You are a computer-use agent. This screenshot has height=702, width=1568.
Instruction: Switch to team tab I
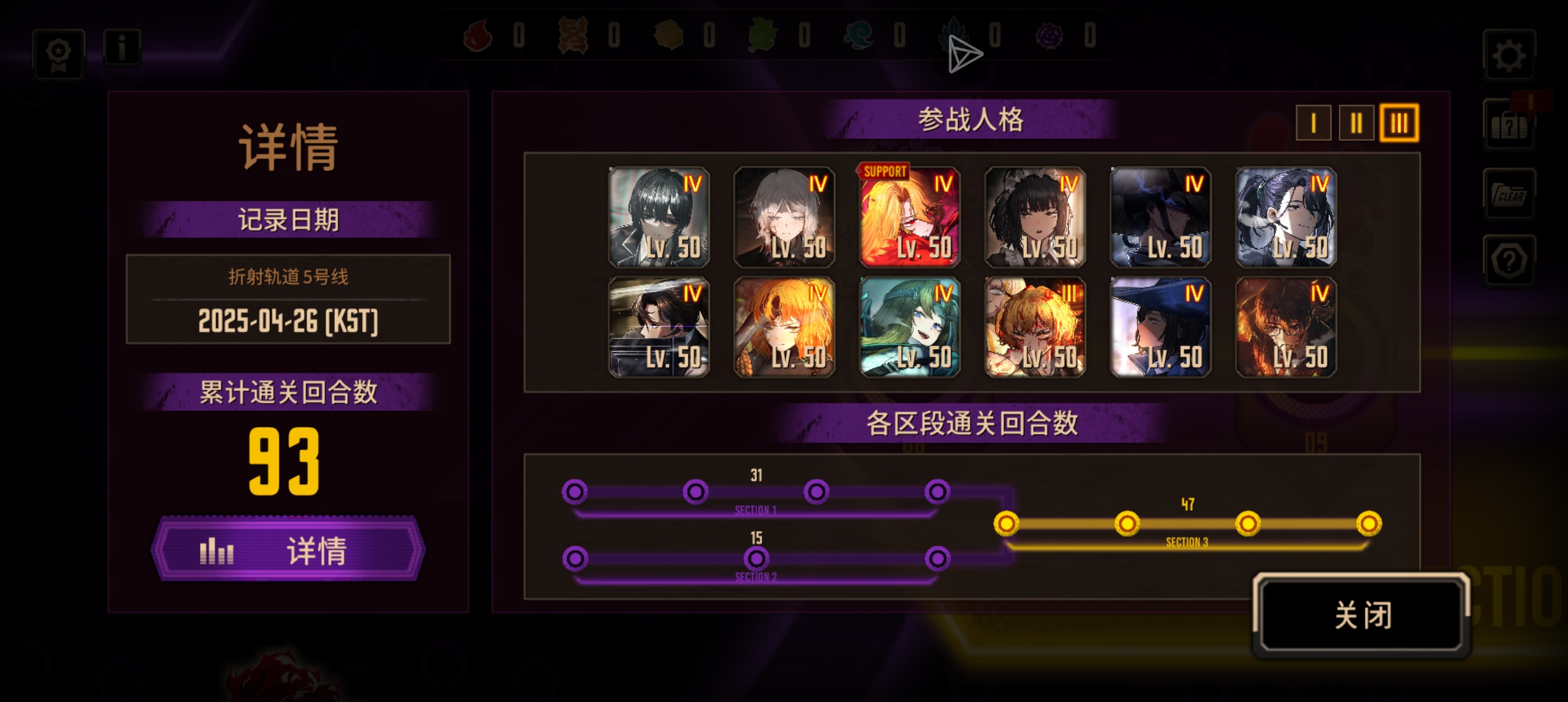coord(1313,123)
